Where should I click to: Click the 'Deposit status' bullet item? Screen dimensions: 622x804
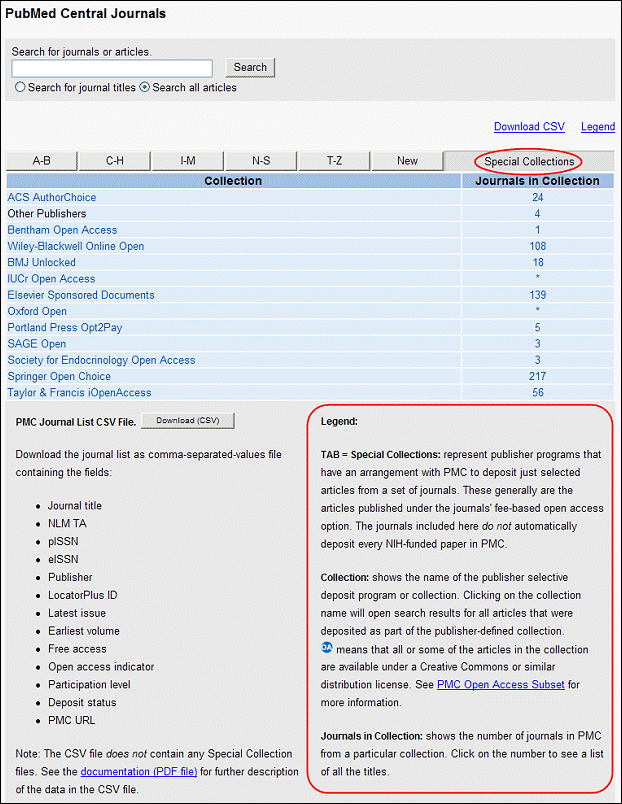pos(82,703)
